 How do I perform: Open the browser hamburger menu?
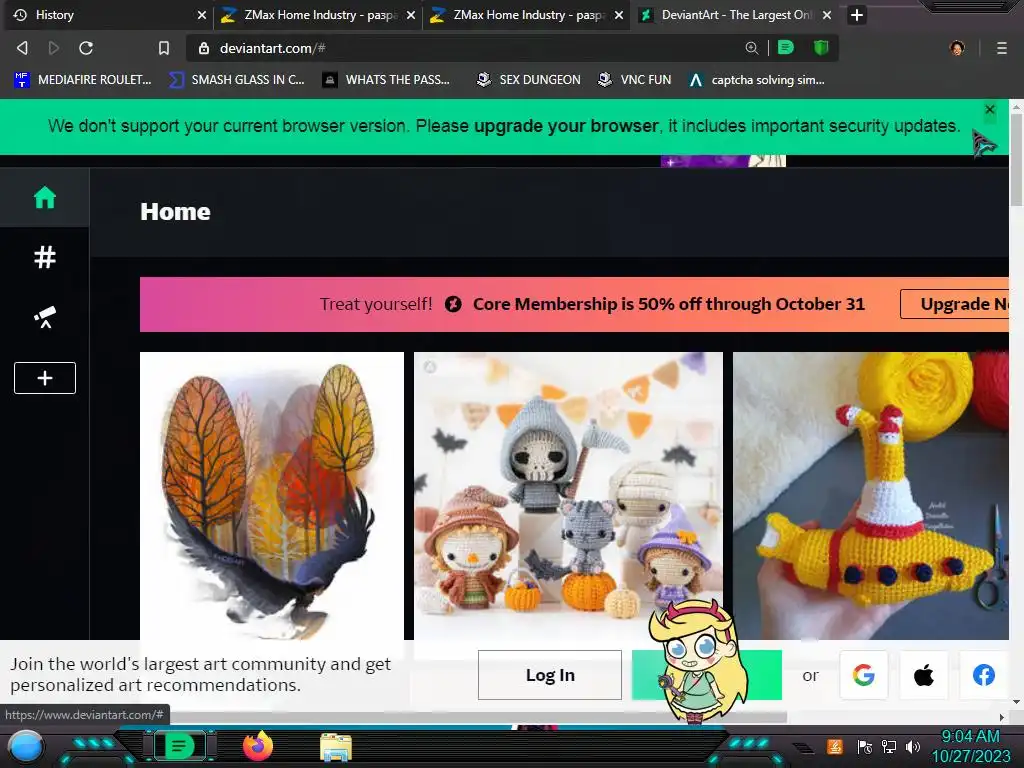[x=1001, y=48]
